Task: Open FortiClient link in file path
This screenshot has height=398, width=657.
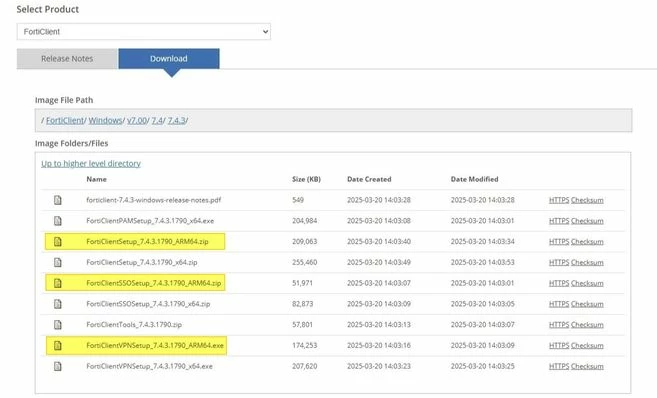Action: click(65, 121)
